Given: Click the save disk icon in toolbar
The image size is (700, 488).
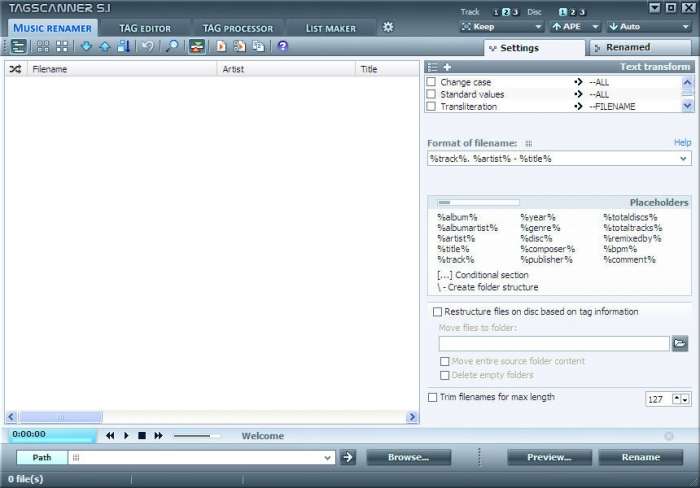Looking at the screenshot, I should (124, 46).
